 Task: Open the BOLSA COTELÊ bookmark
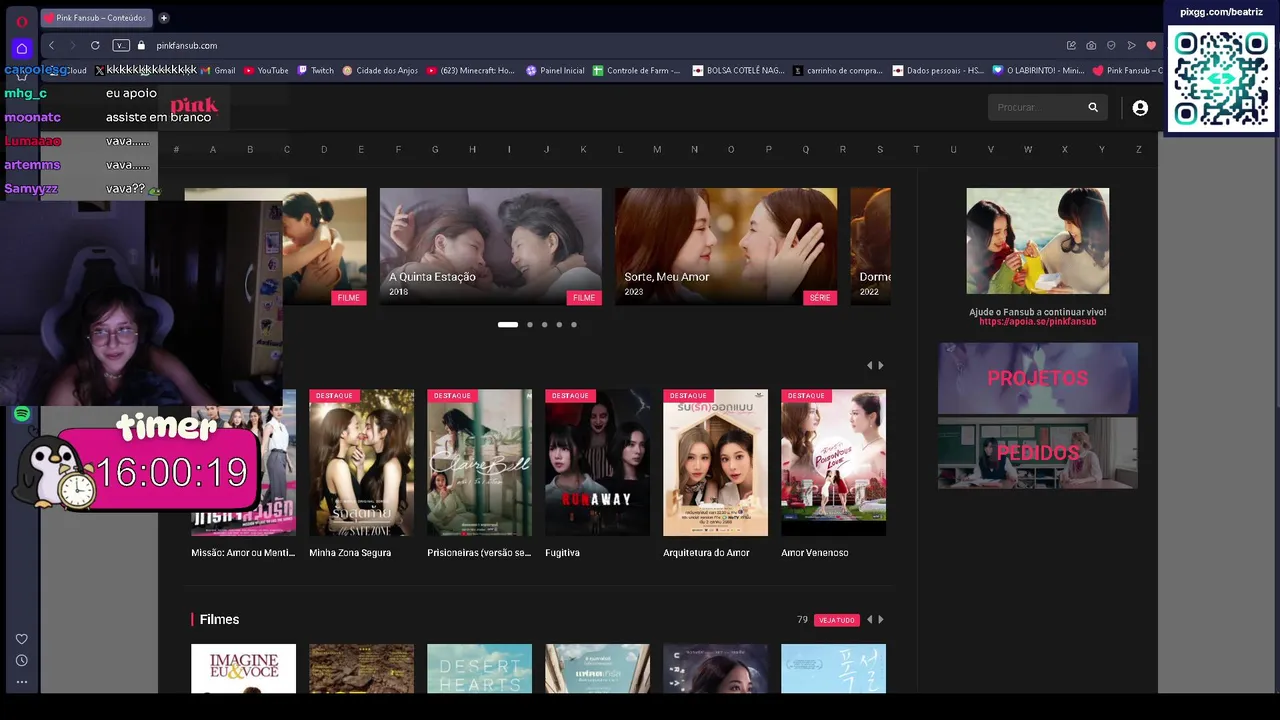tap(738, 70)
